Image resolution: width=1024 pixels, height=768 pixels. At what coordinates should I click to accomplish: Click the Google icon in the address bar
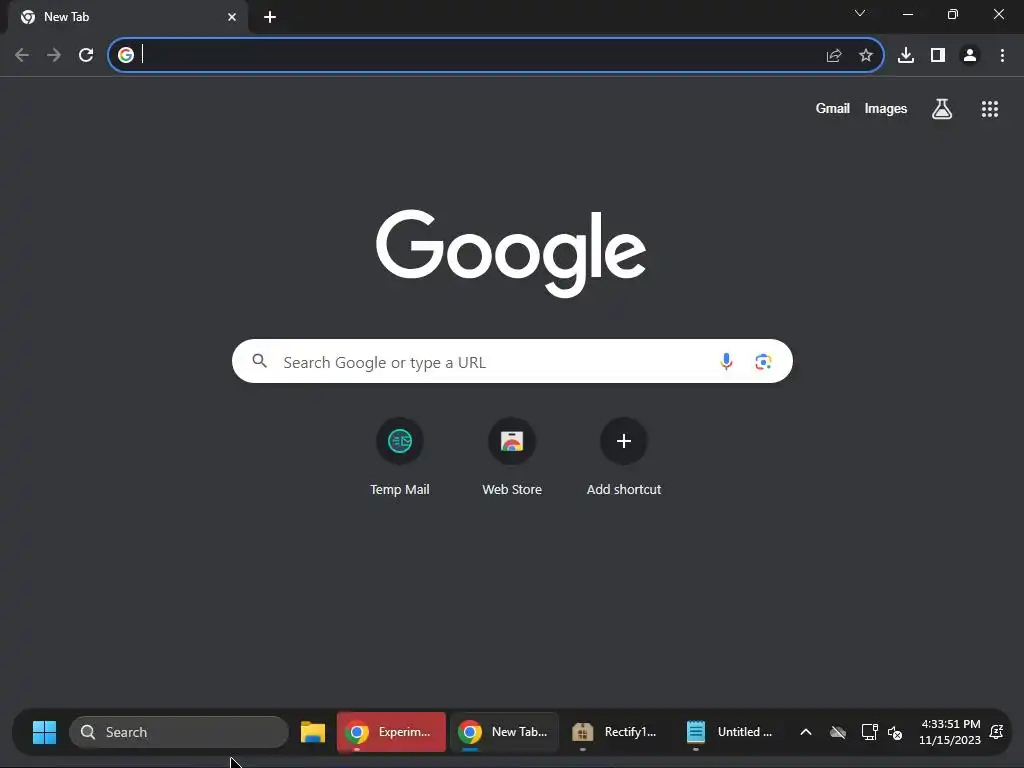click(126, 55)
